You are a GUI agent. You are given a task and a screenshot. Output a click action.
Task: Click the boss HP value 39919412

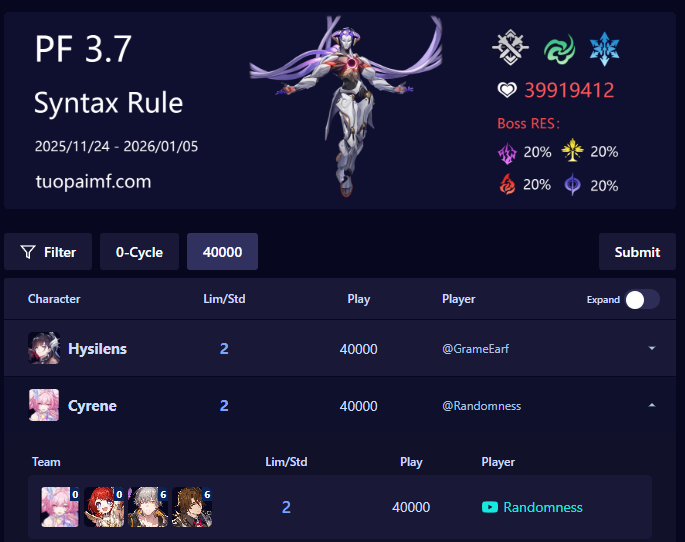point(569,90)
